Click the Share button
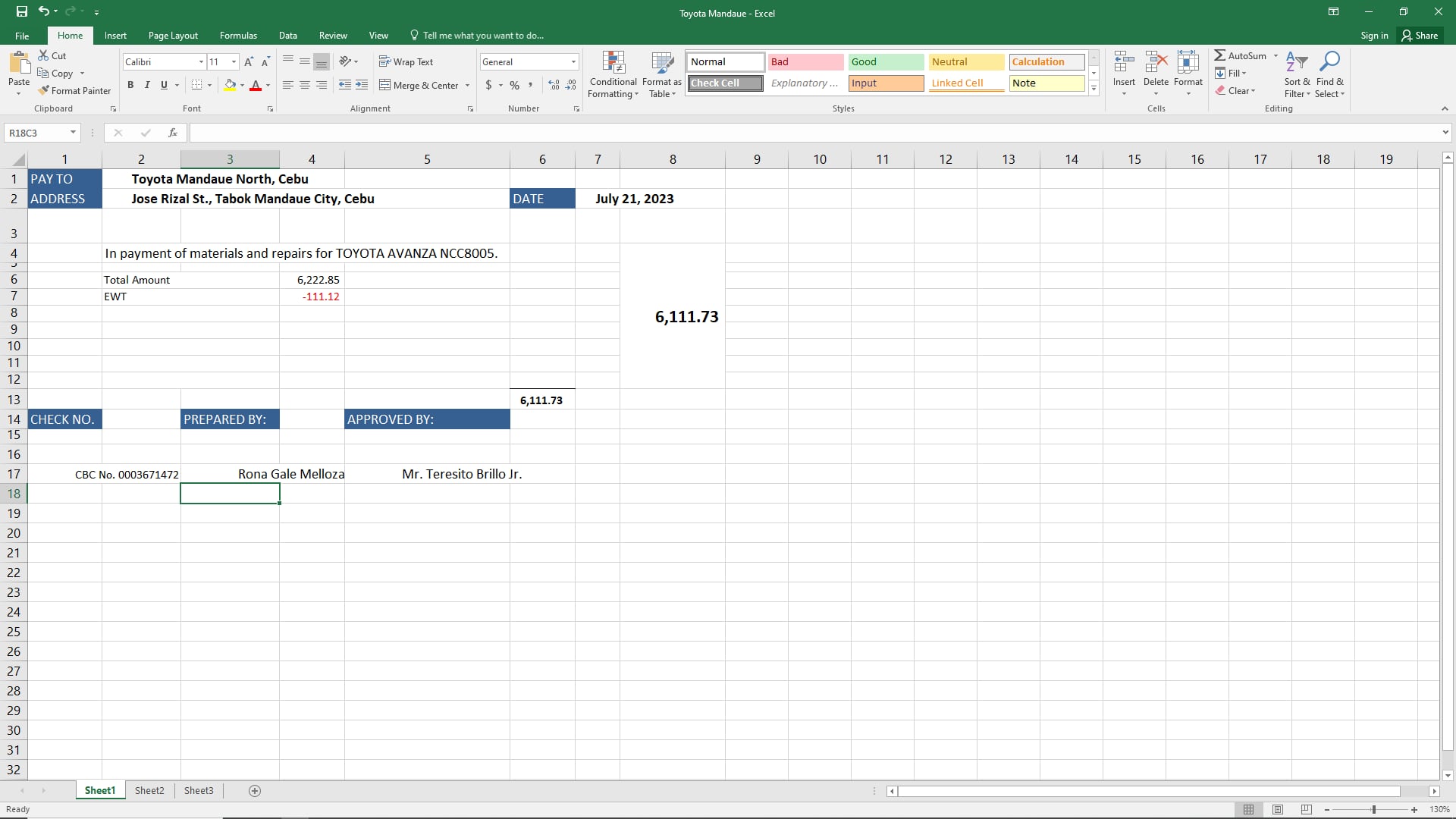Screen dimensions: 1456x819 [1420, 36]
